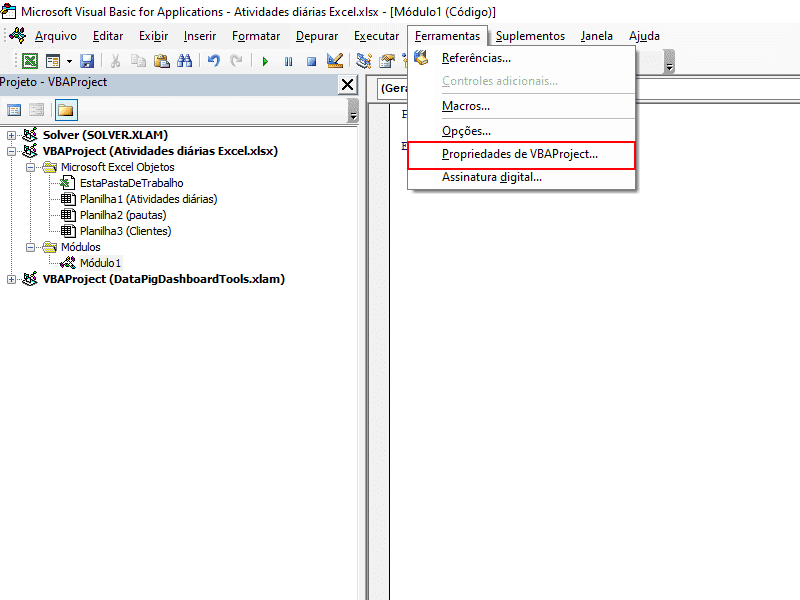The image size is (800, 600).
Task: Collapse the Microsoft Excel Objetos folder
Action: (x=30, y=167)
